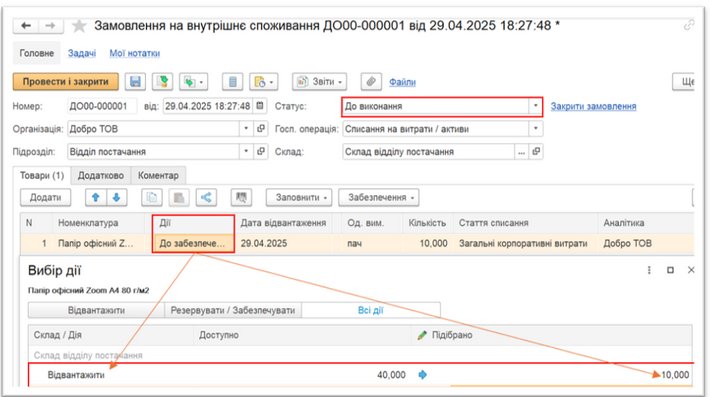
Task: Expand the Статус dropdown
Action: [x=535, y=106]
